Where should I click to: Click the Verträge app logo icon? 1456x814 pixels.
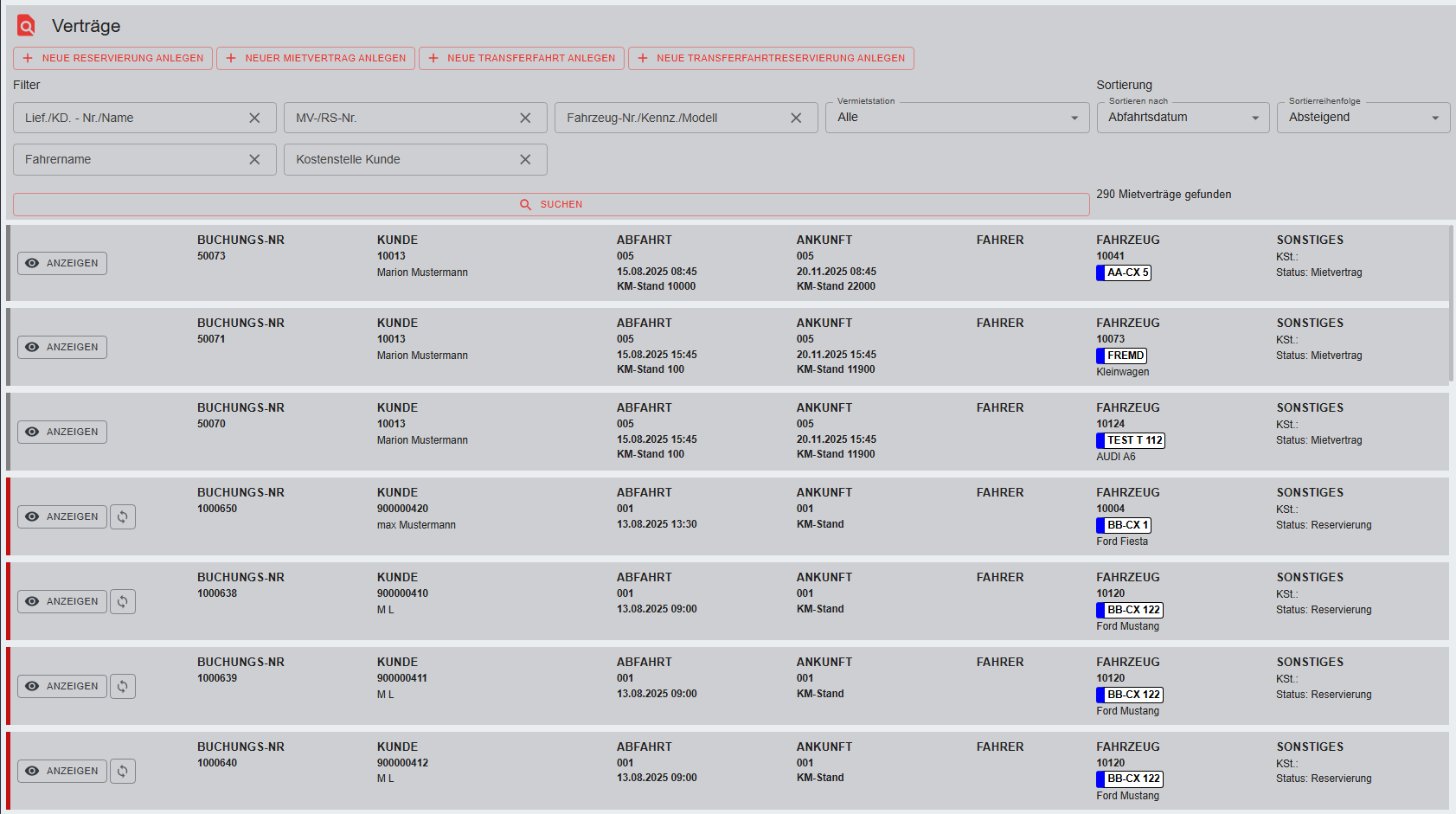(x=27, y=26)
